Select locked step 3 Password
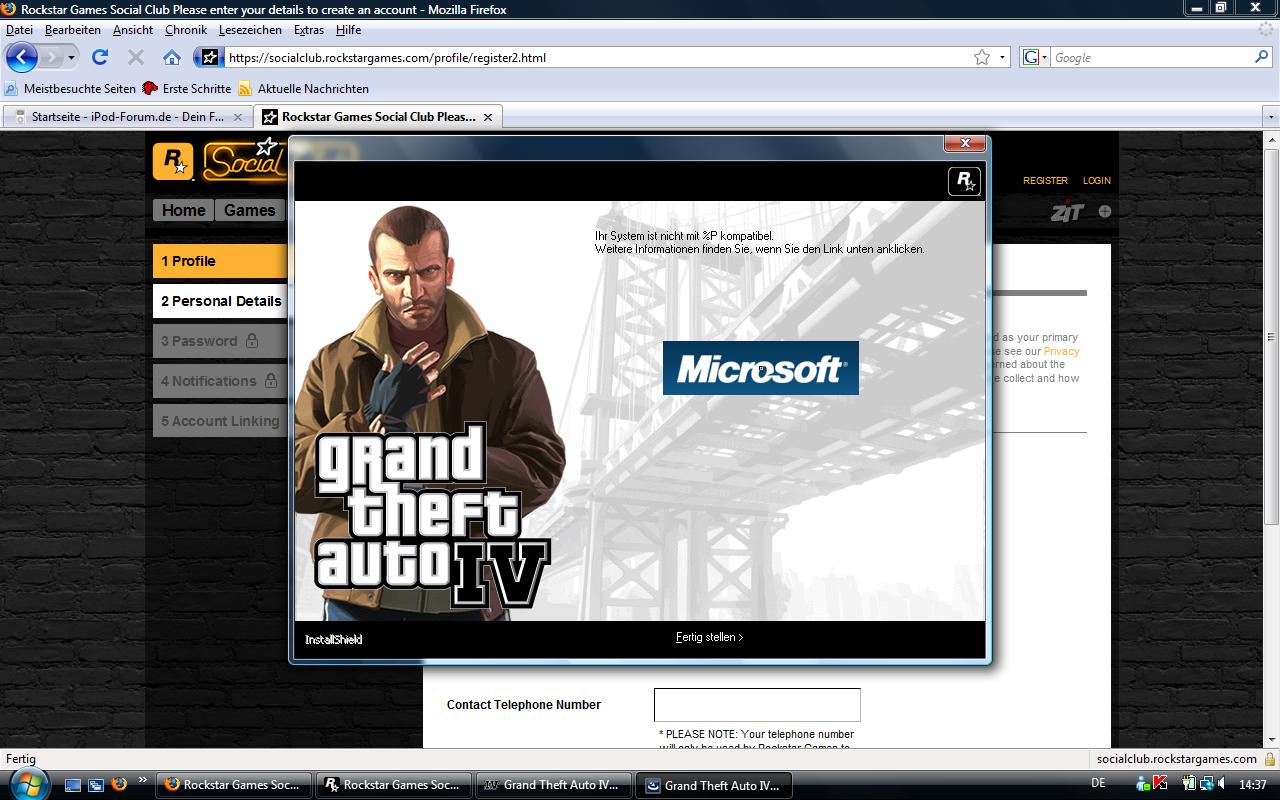The image size is (1280, 800). tap(221, 341)
